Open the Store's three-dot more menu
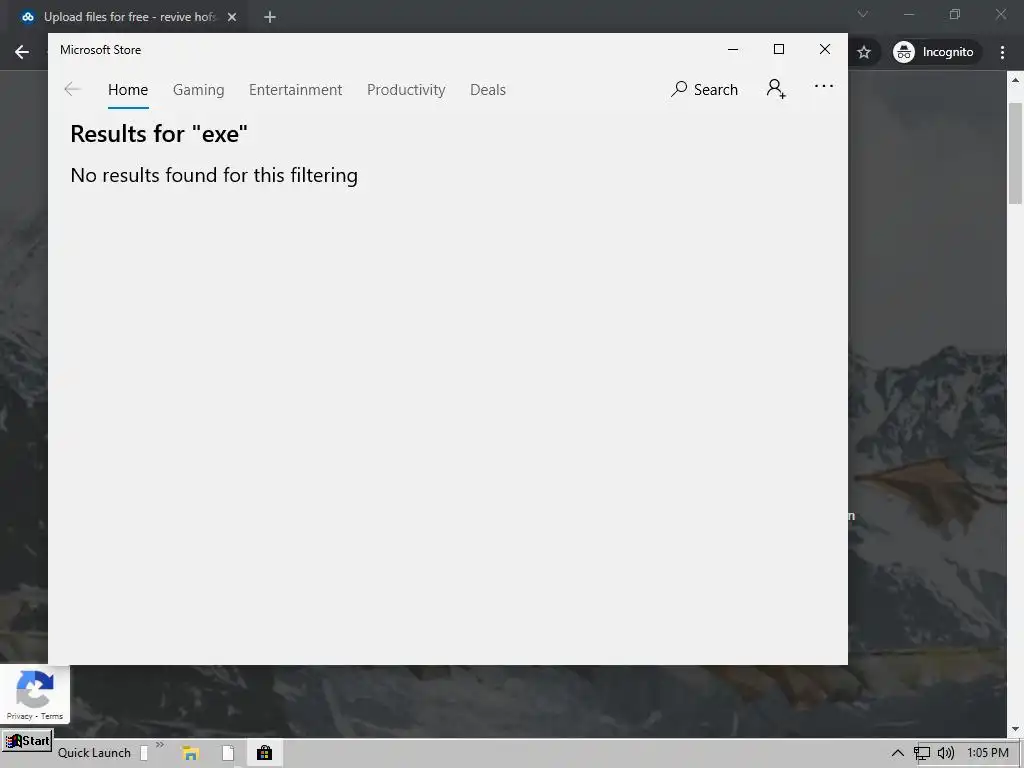Image resolution: width=1024 pixels, height=768 pixels. pyautogui.click(x=824, y=86)
